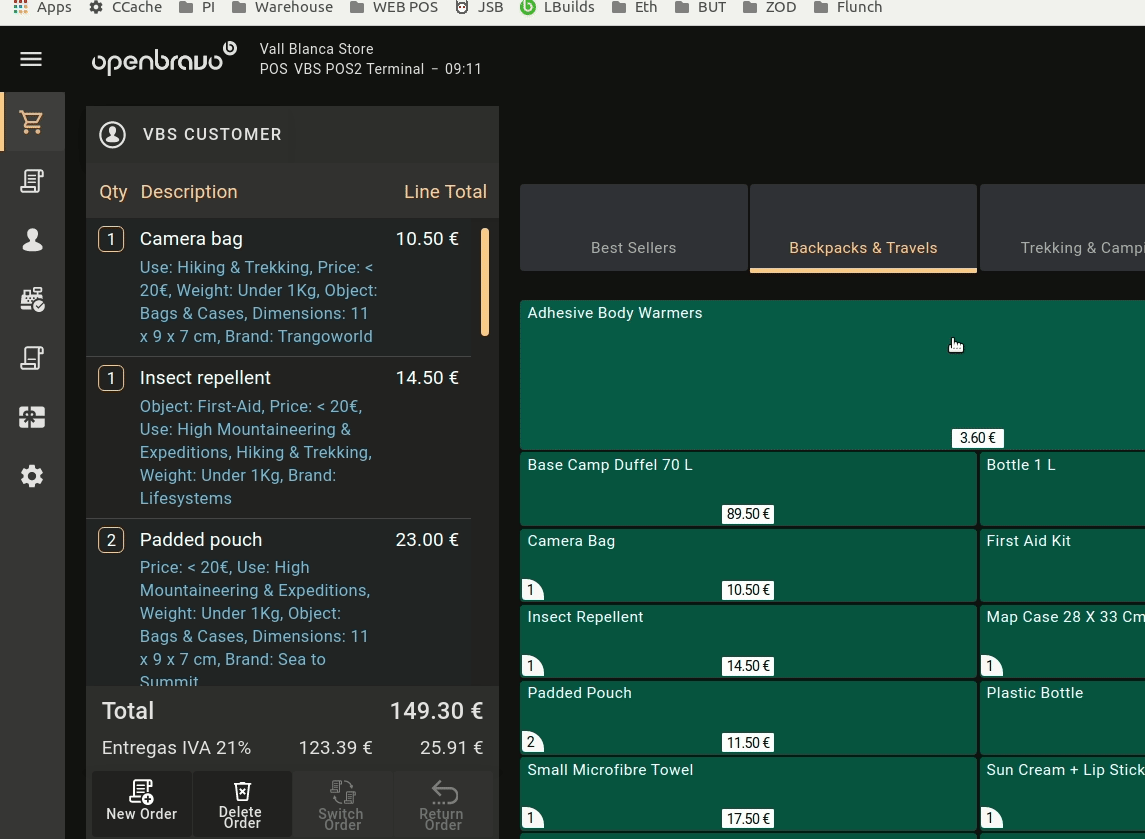This screenshot has height=839, width=1145.
Task: Switch to Best Sellers tab
Action: tap(633, 228)
